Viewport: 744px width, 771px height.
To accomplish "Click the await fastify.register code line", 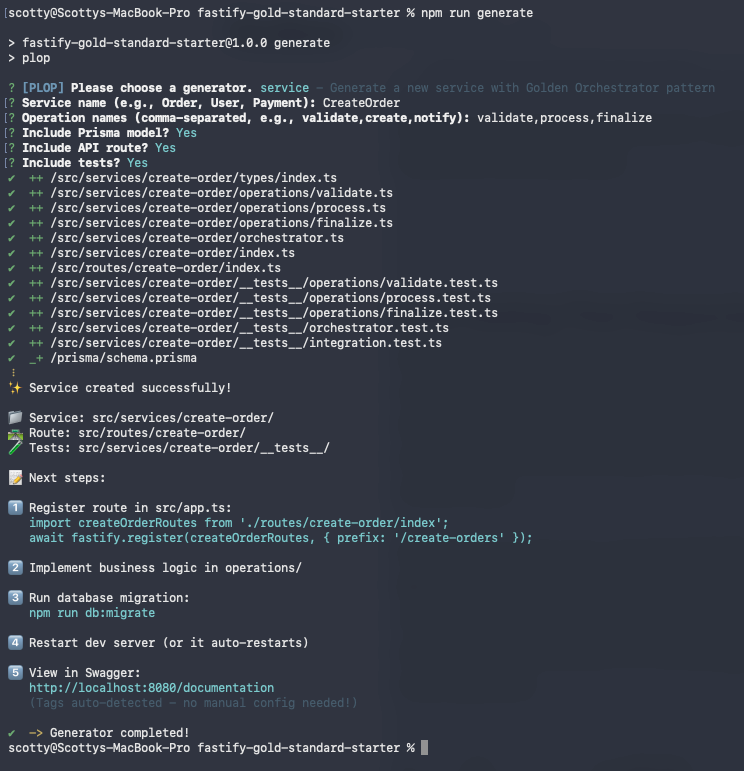I will tap(281, 538).
